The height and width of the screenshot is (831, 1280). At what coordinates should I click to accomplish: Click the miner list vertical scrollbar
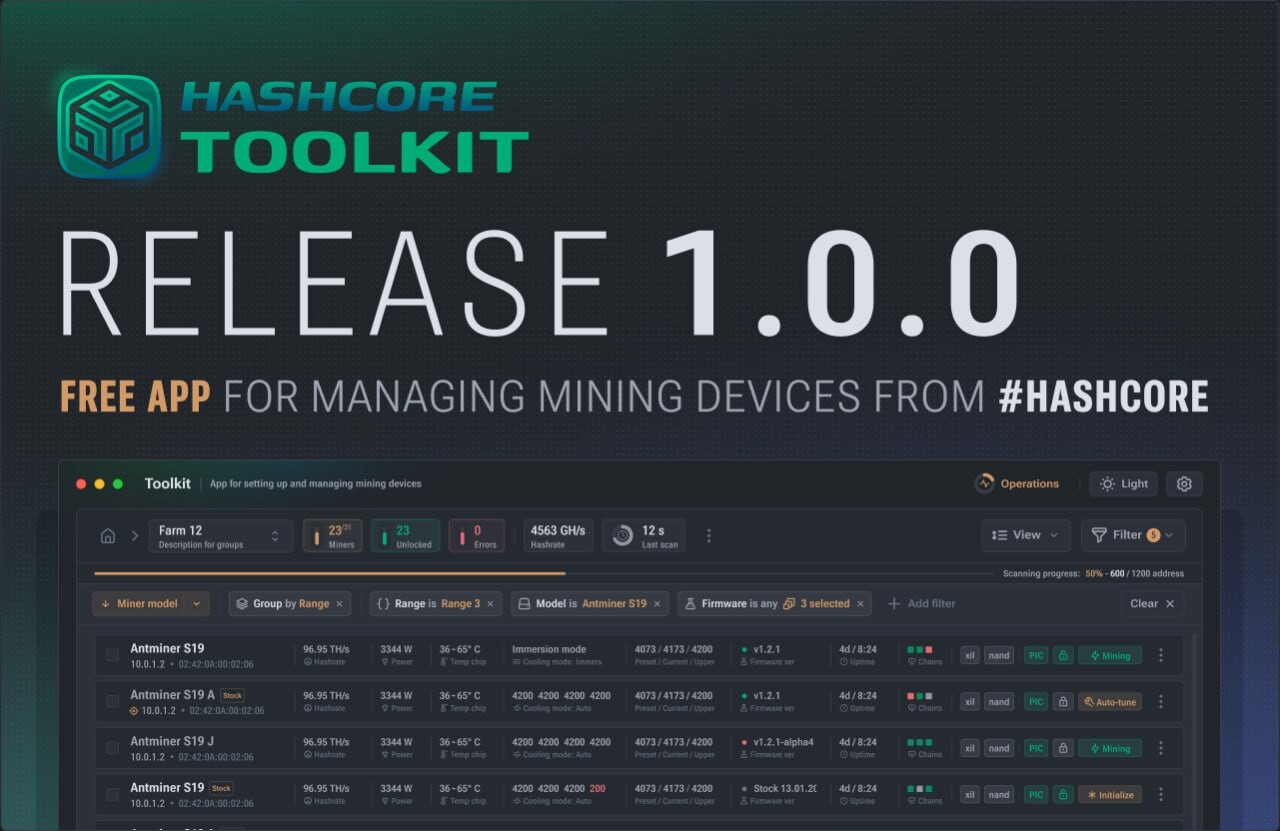click(x=1194, y=730)
